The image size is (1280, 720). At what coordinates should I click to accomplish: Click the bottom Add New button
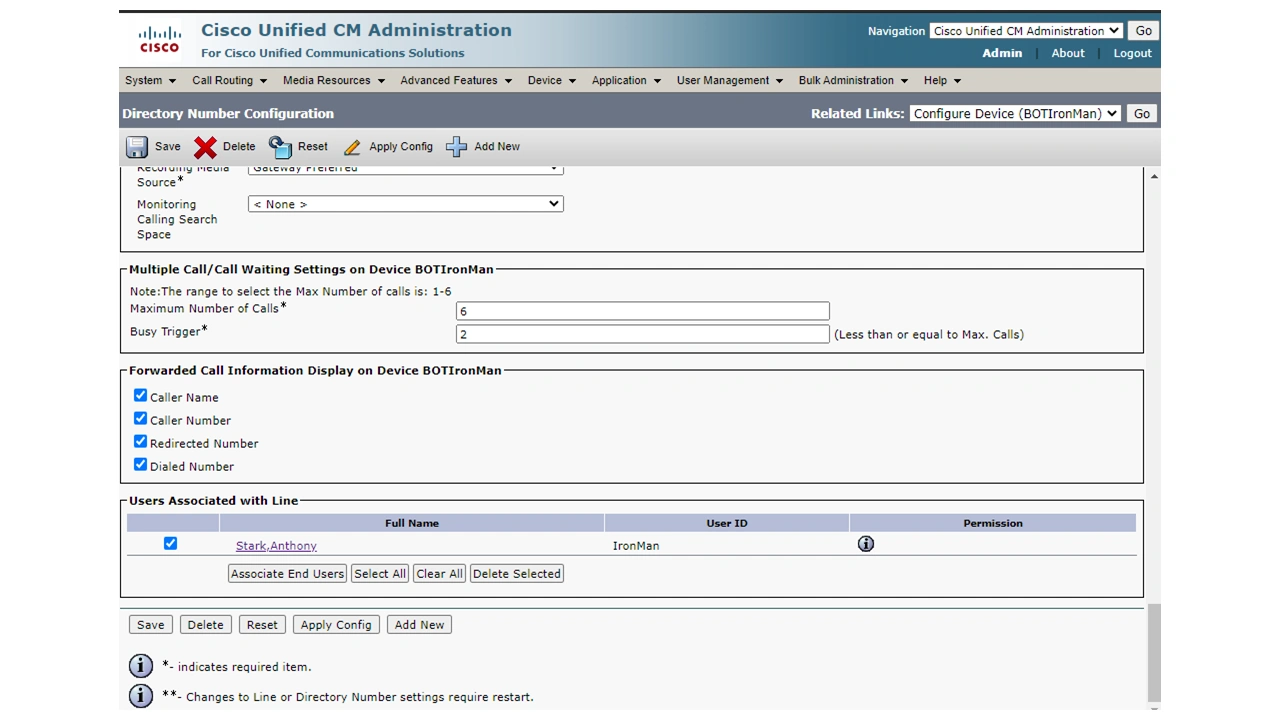419,625
